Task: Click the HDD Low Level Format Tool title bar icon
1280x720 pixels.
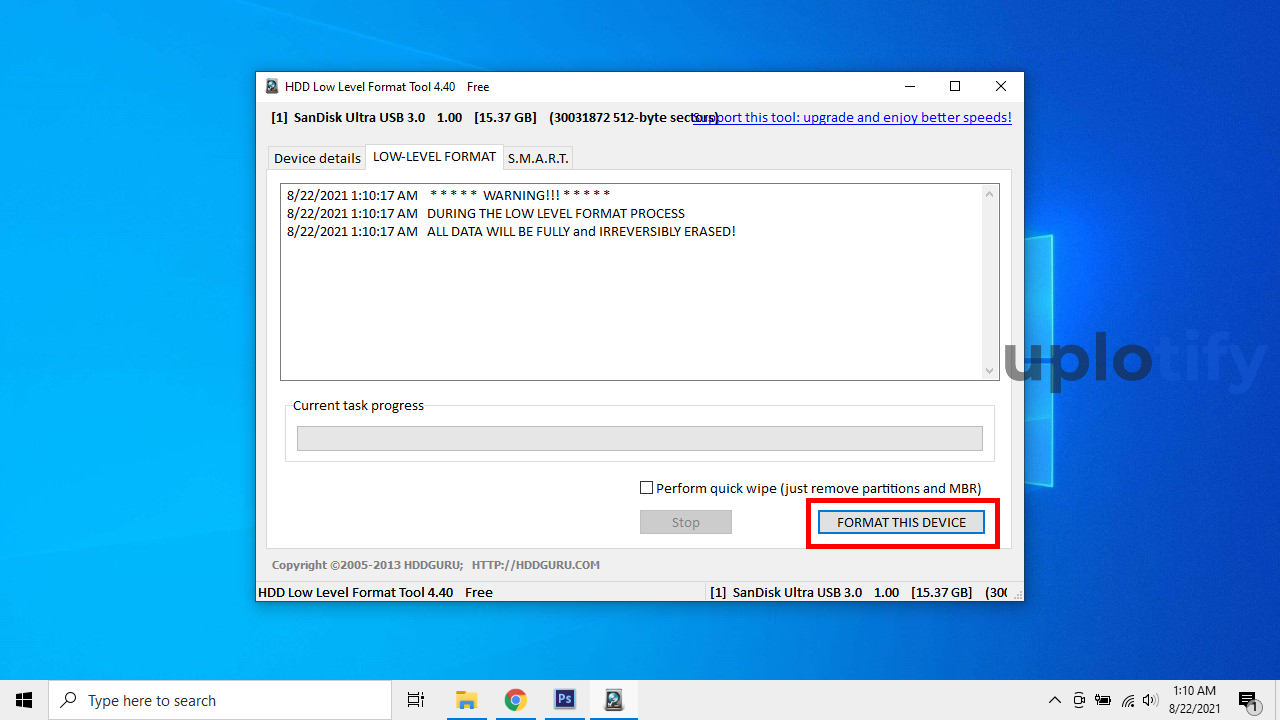Action: click(272, 87)
